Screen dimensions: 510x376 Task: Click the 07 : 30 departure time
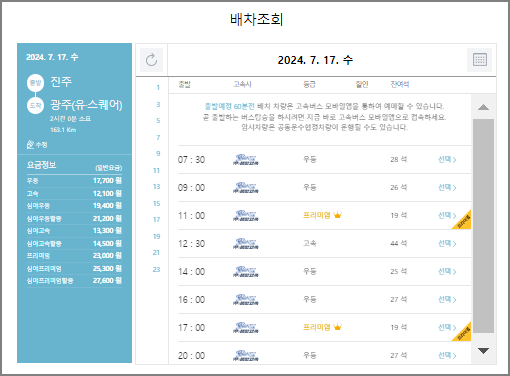(191, 160)
